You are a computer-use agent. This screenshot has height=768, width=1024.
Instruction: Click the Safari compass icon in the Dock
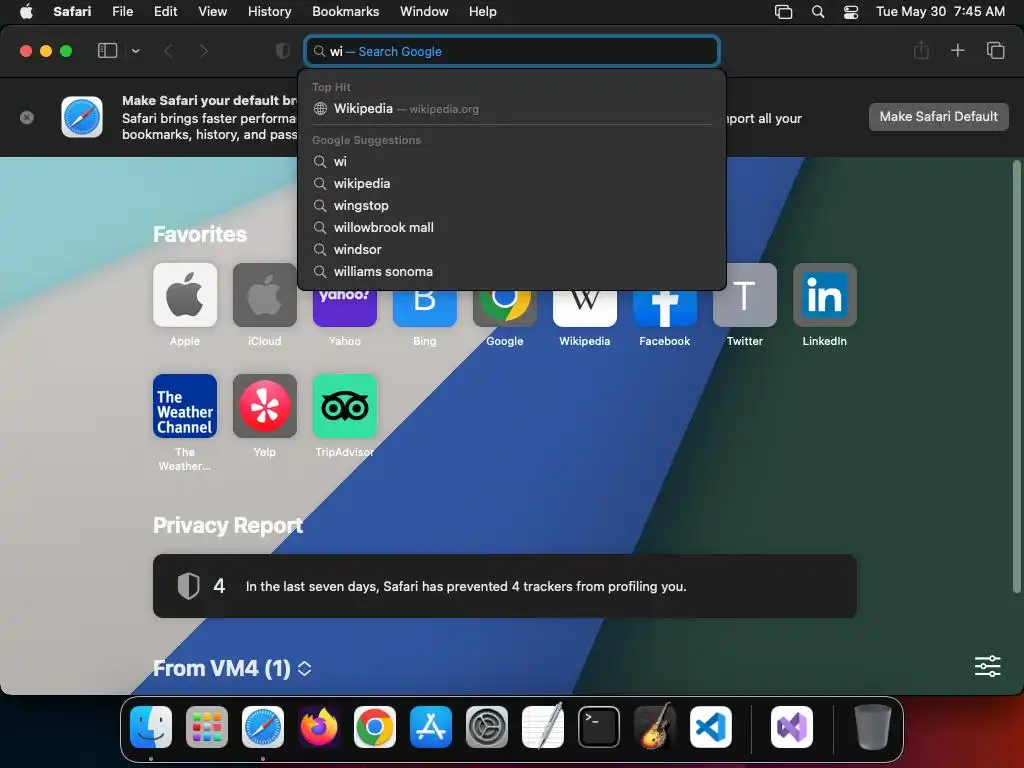(x=263, y=727)
